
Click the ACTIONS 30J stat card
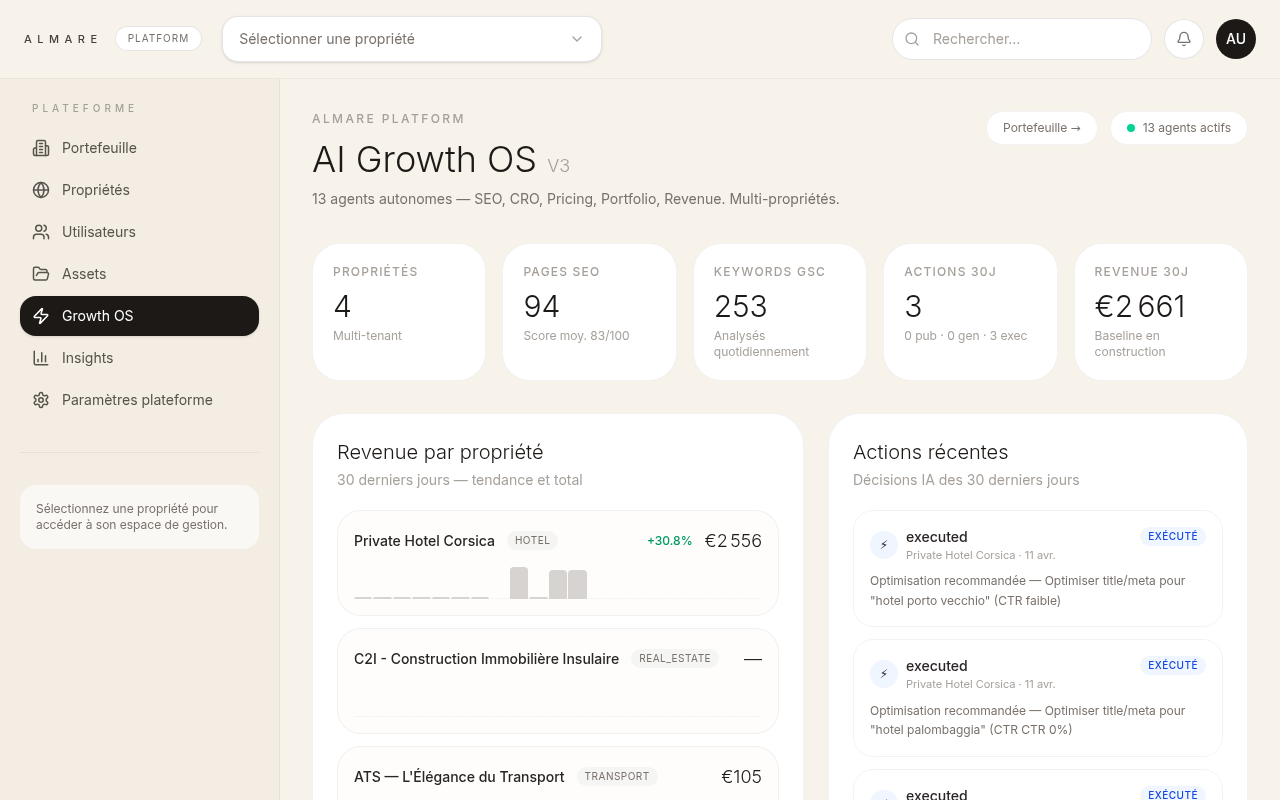(970, 312)
